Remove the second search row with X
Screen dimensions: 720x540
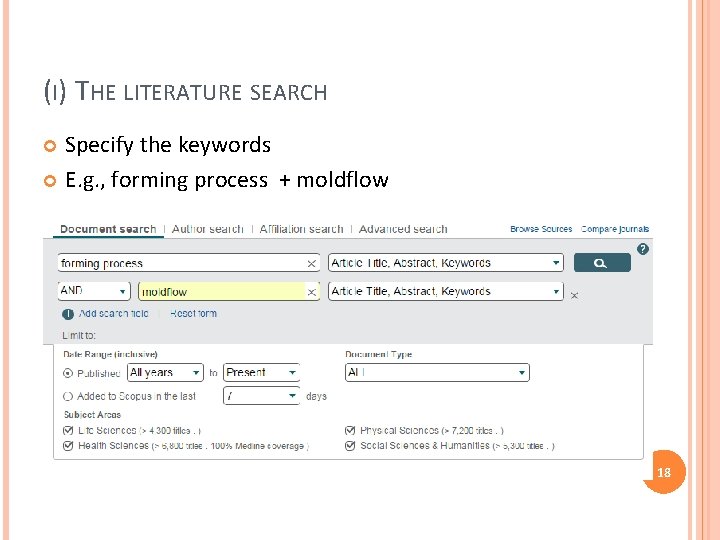(x=574, y=296)
